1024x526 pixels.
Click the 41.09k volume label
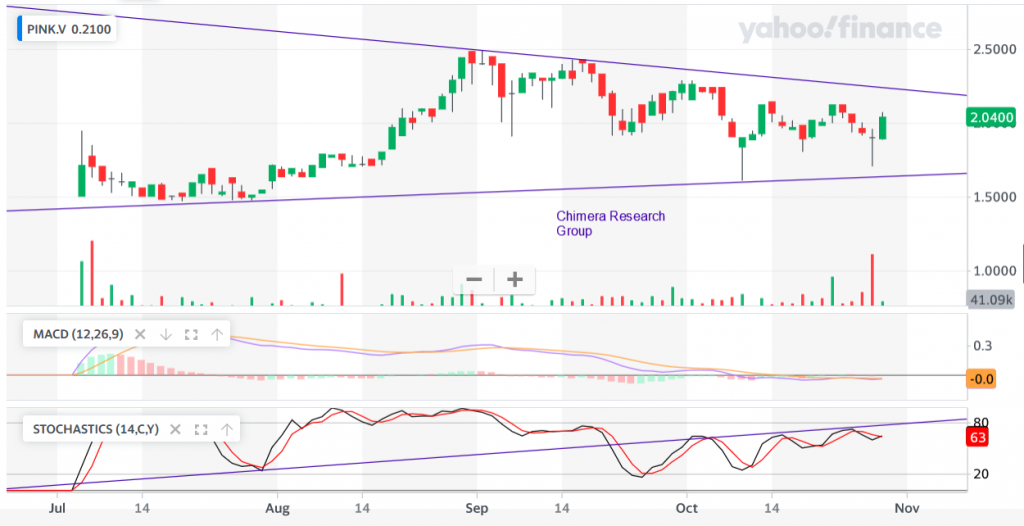pos(991,299)
